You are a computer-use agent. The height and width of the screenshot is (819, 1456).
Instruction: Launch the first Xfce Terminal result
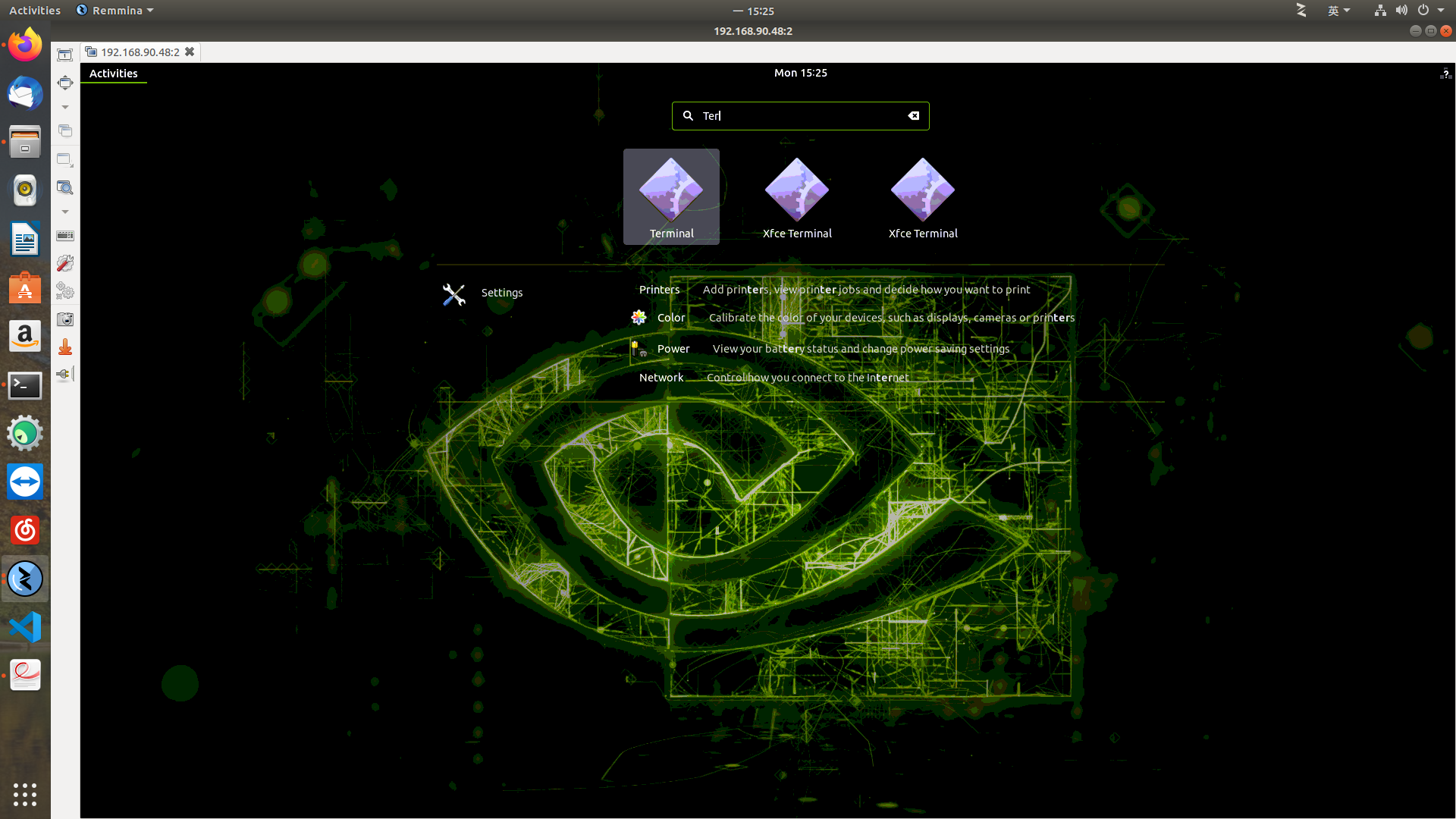pyautogui.click(x=797, y=197)
